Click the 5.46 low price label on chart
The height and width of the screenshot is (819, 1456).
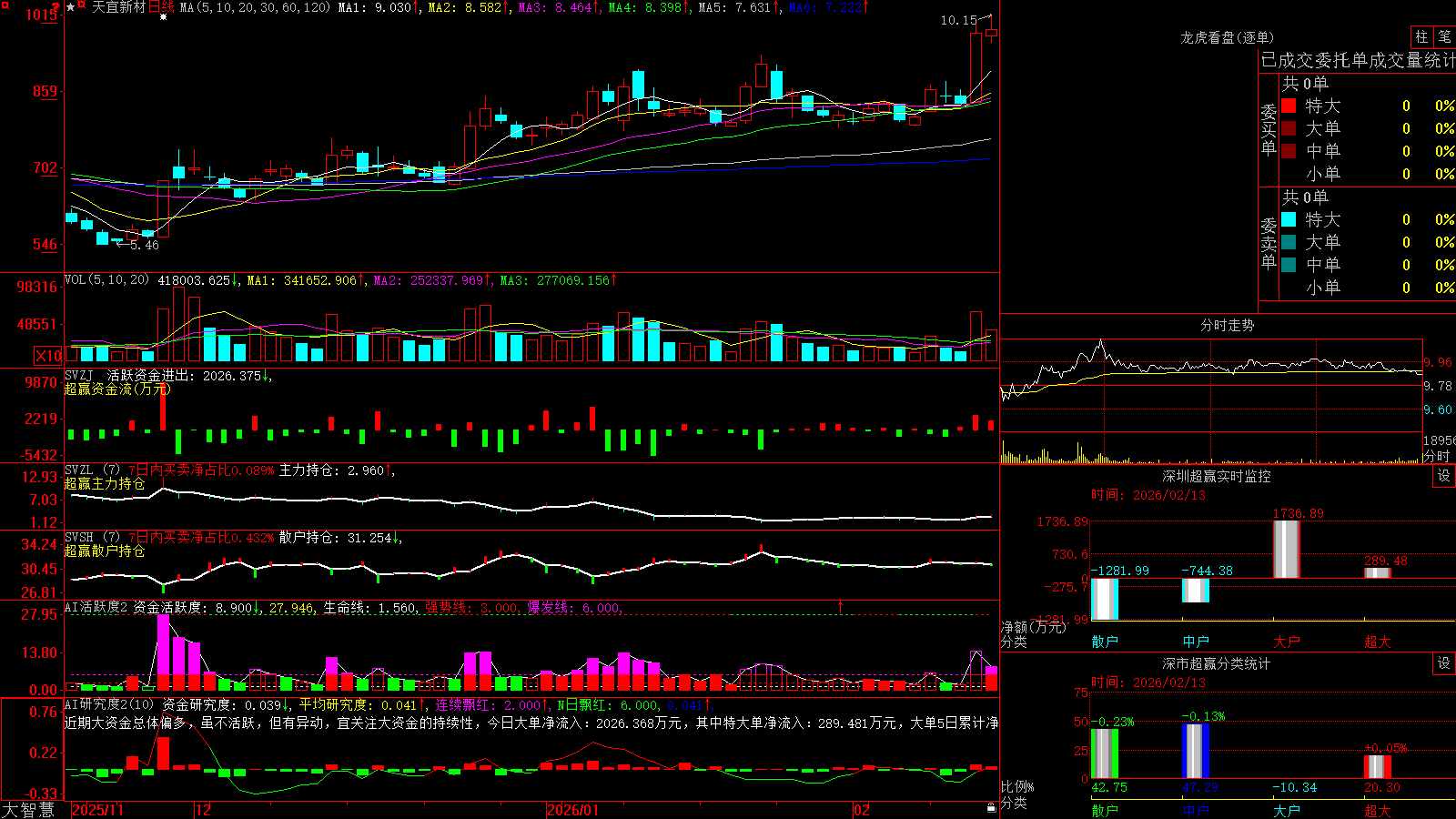pyautogui.click(x=144, y=245)
